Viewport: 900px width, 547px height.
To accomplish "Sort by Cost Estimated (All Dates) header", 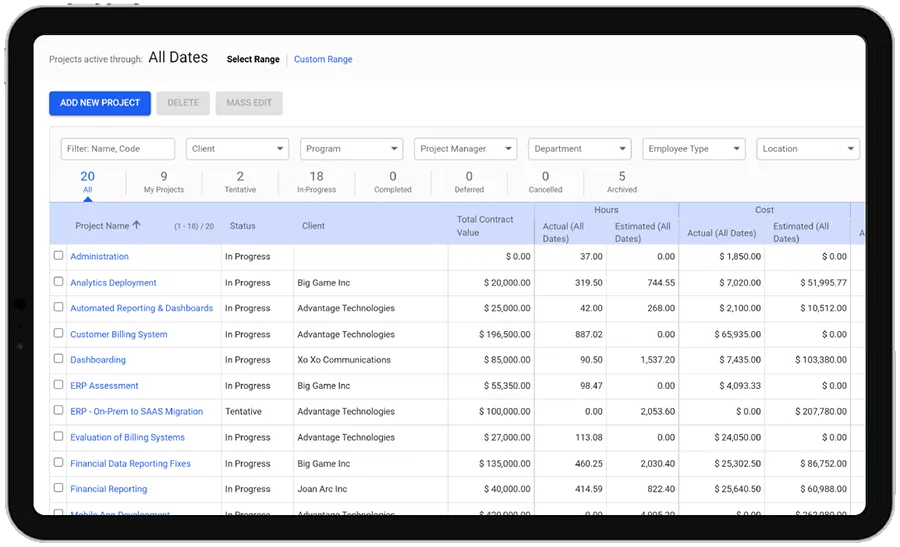I will 801,232.
